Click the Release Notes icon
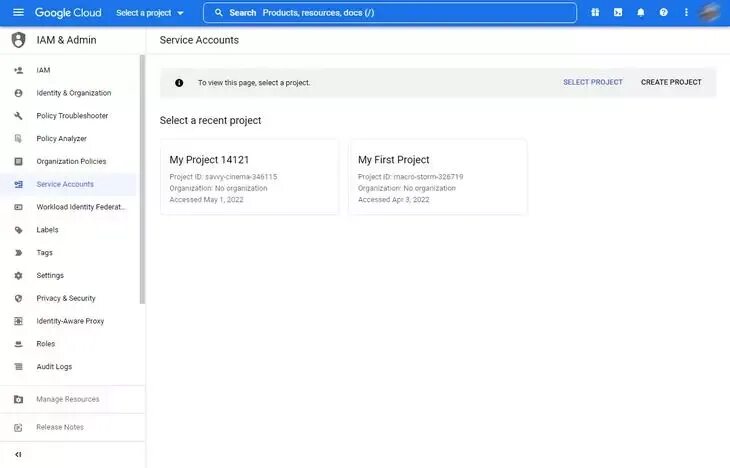The width and height of the screenshot is (730, 468). pyautogui.click(x=19, y=427)
